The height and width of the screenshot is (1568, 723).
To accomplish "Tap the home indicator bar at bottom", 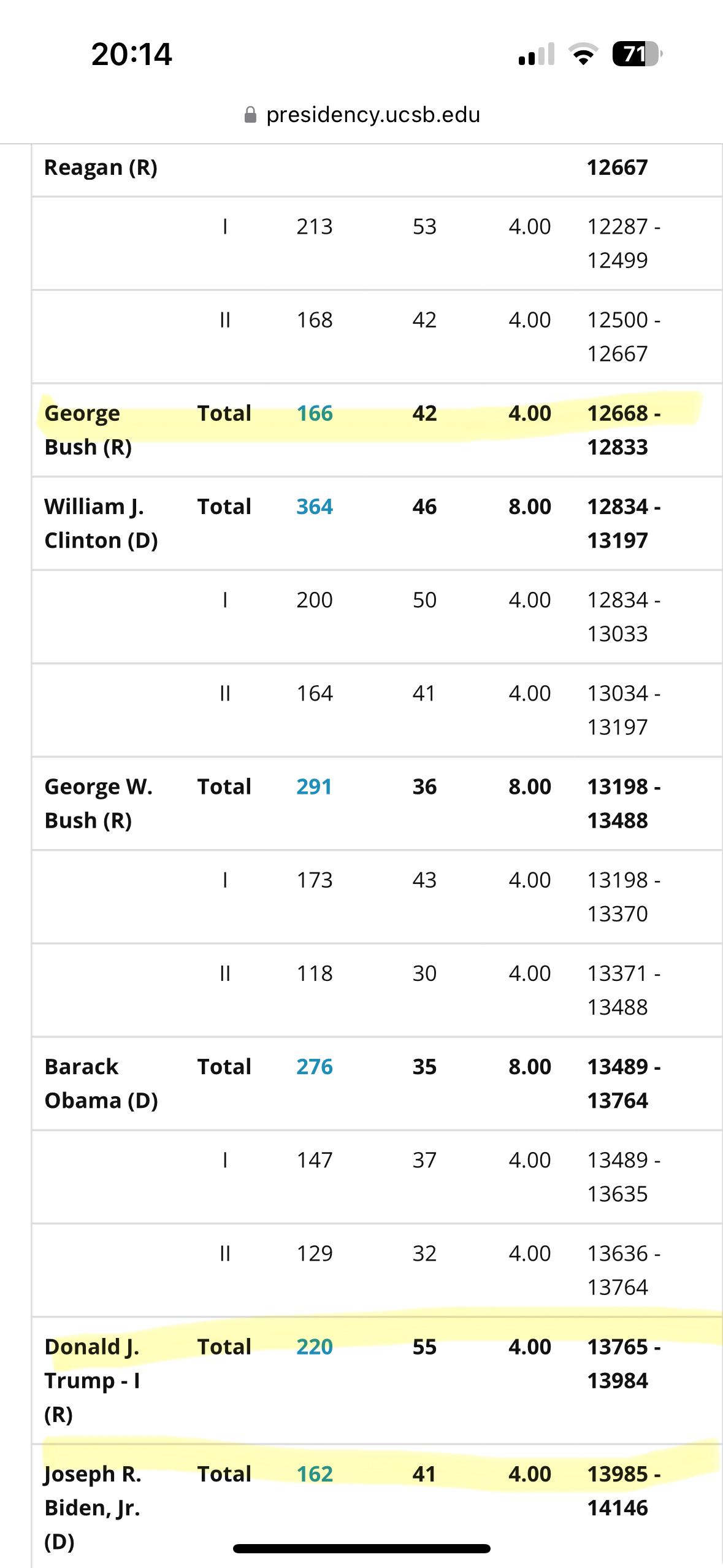I will [362, 1548].
